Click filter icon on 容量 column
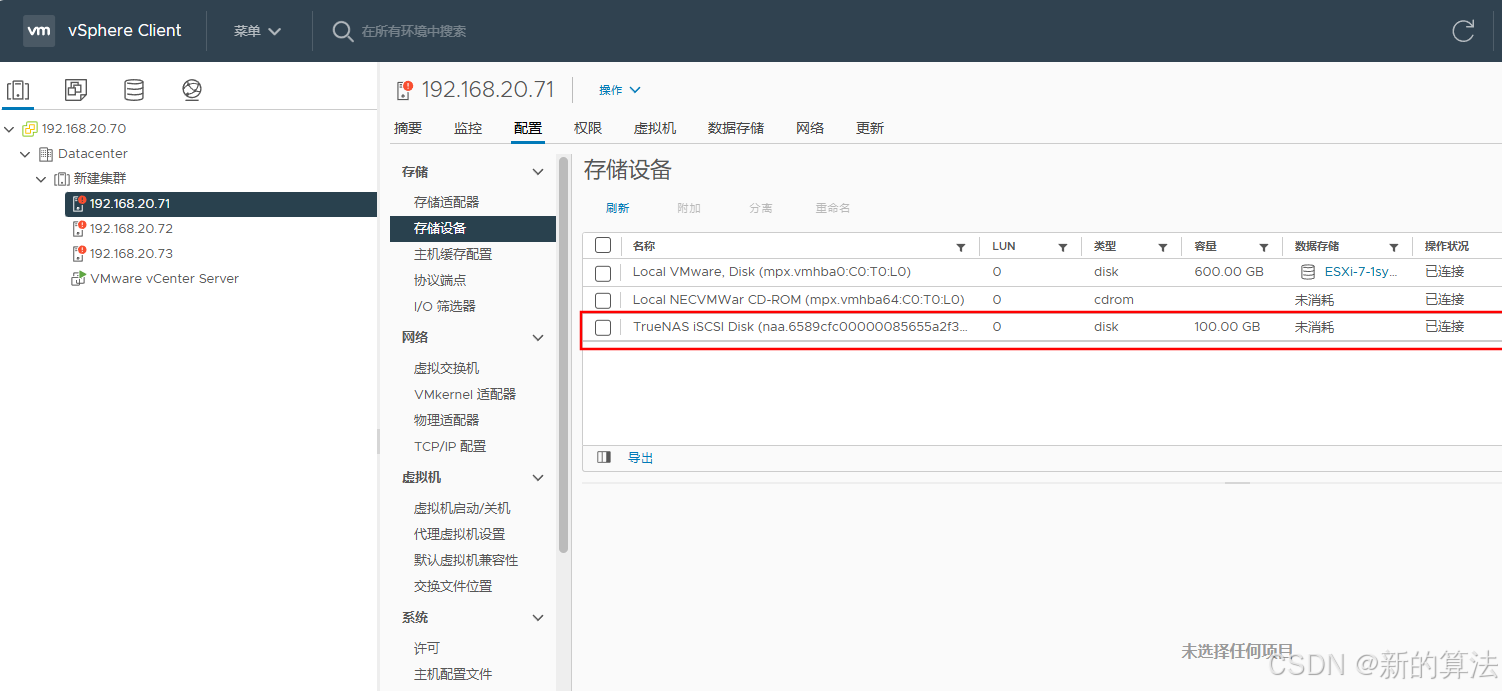 (x=1264, y=247)
